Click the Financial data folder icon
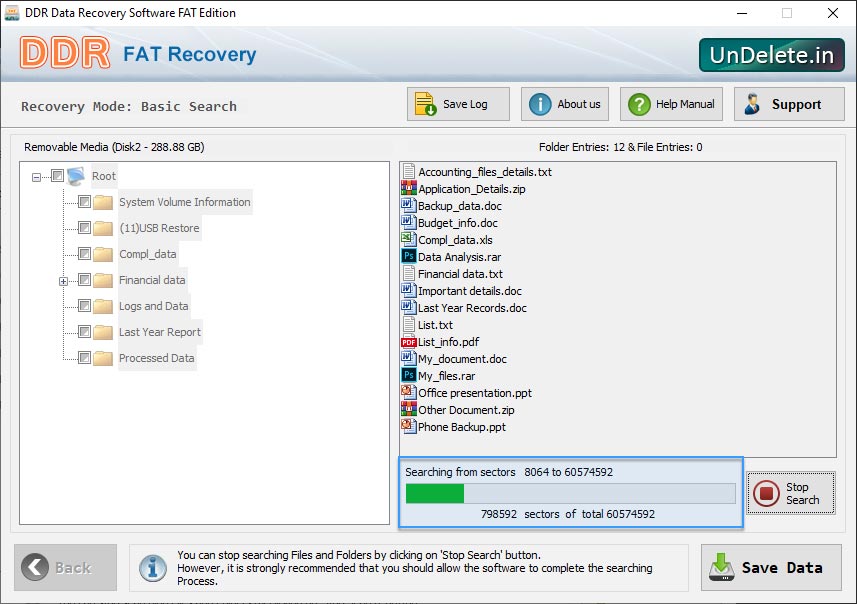The width and height of the screenshot is (857, 604). [103, 280]
